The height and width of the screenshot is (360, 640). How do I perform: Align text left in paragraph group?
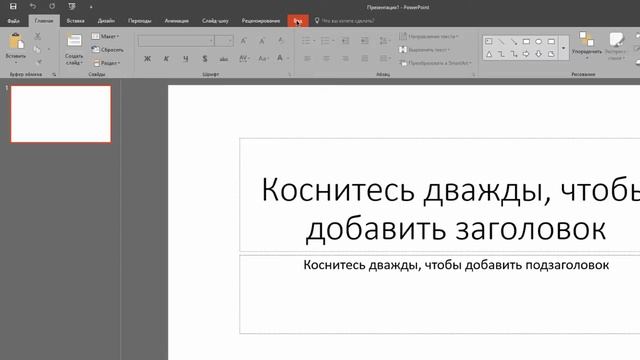[x=307, y=59]
